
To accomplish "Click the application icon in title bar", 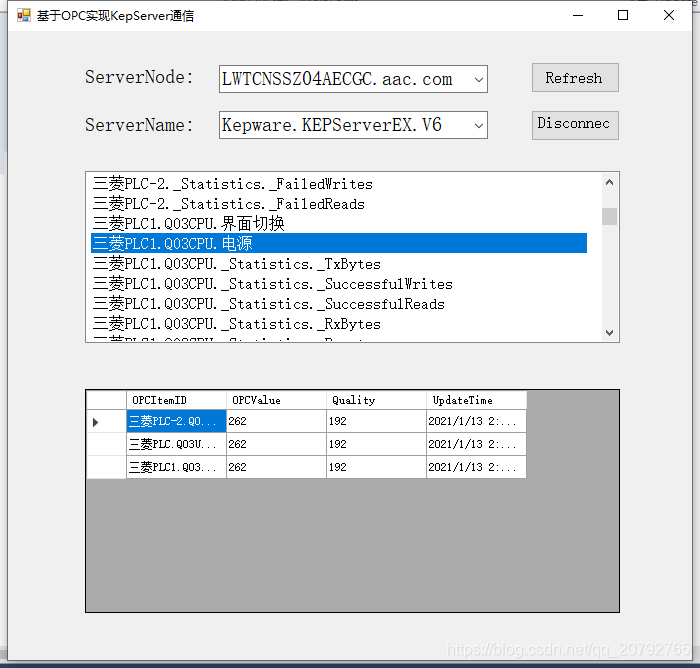I will (x=23, y=16).
